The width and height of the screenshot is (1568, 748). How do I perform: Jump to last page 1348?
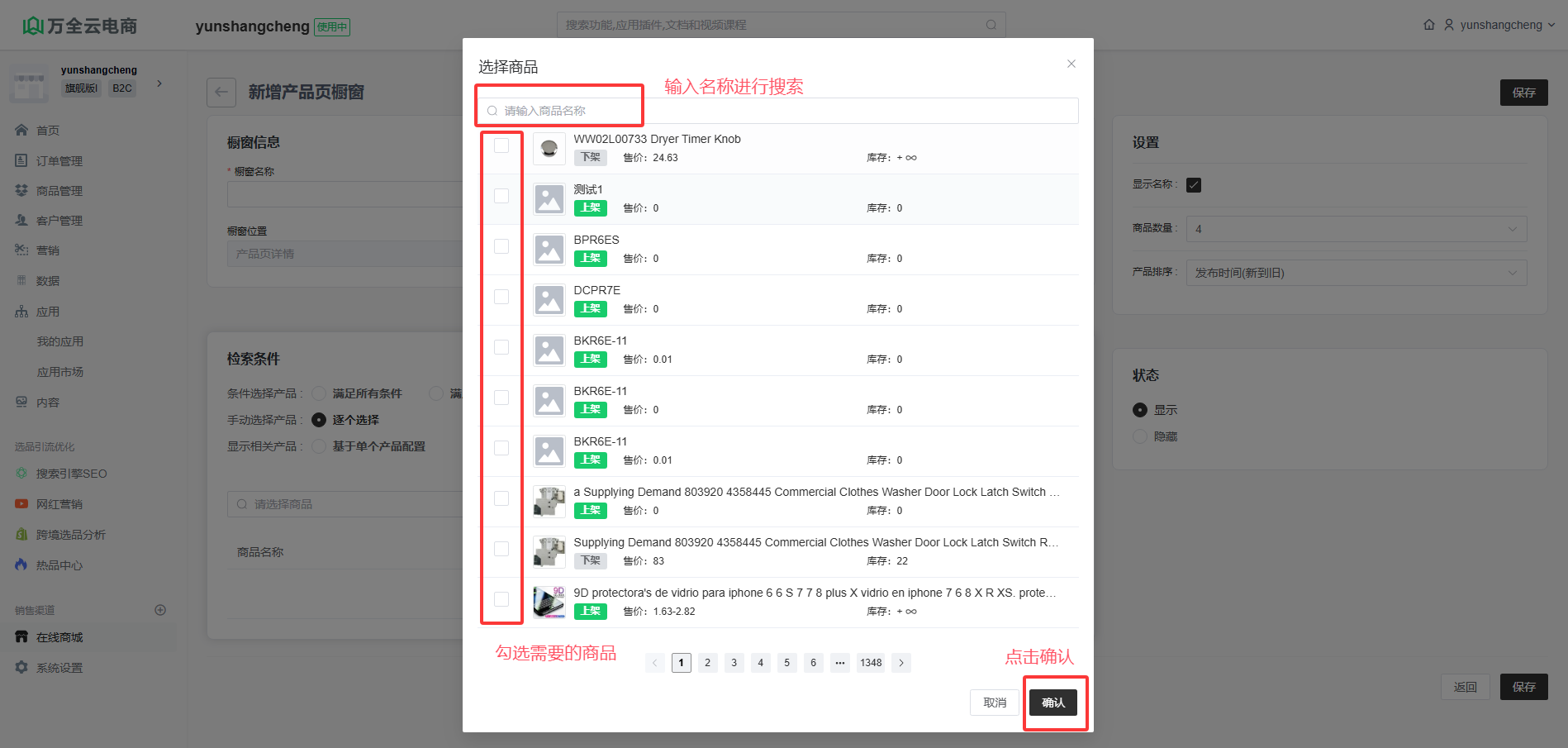point(871,663)
